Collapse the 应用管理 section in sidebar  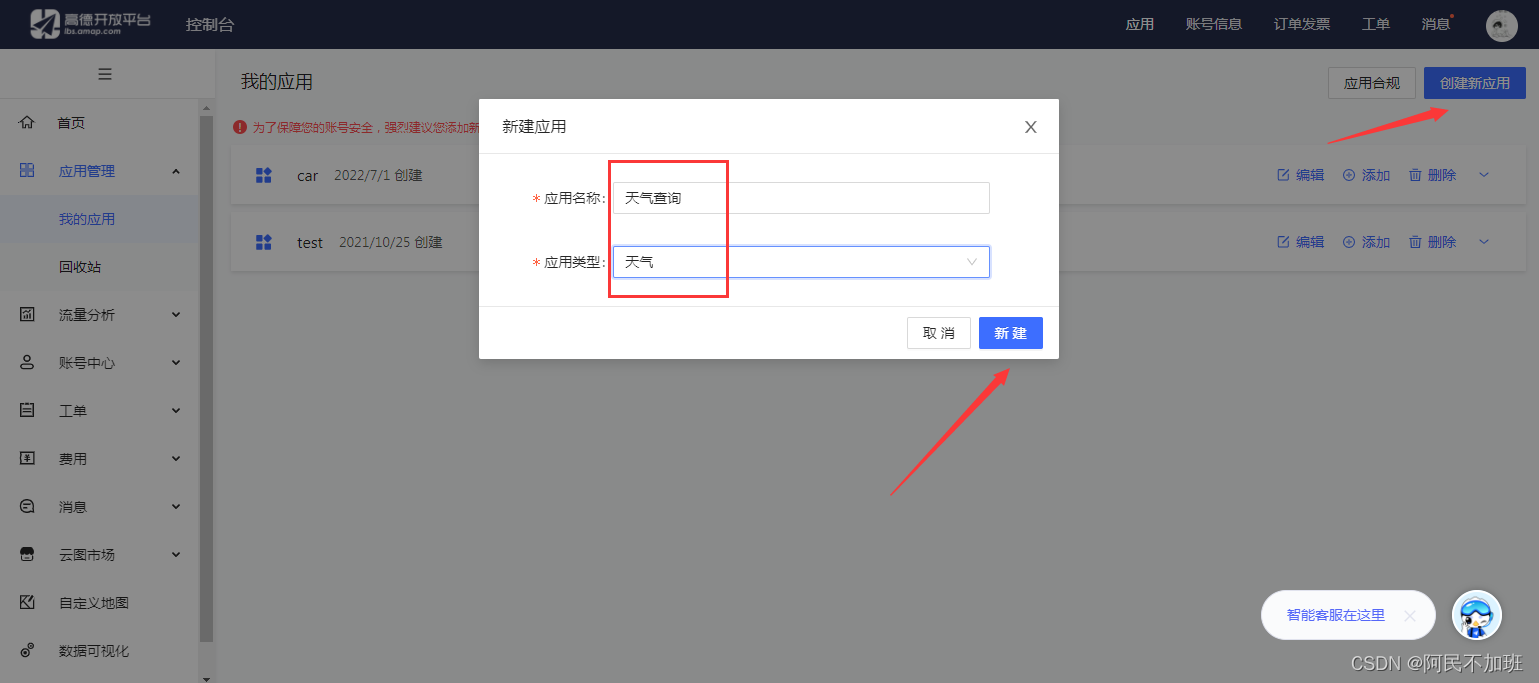pyautogui.click(x=176, y=170)
